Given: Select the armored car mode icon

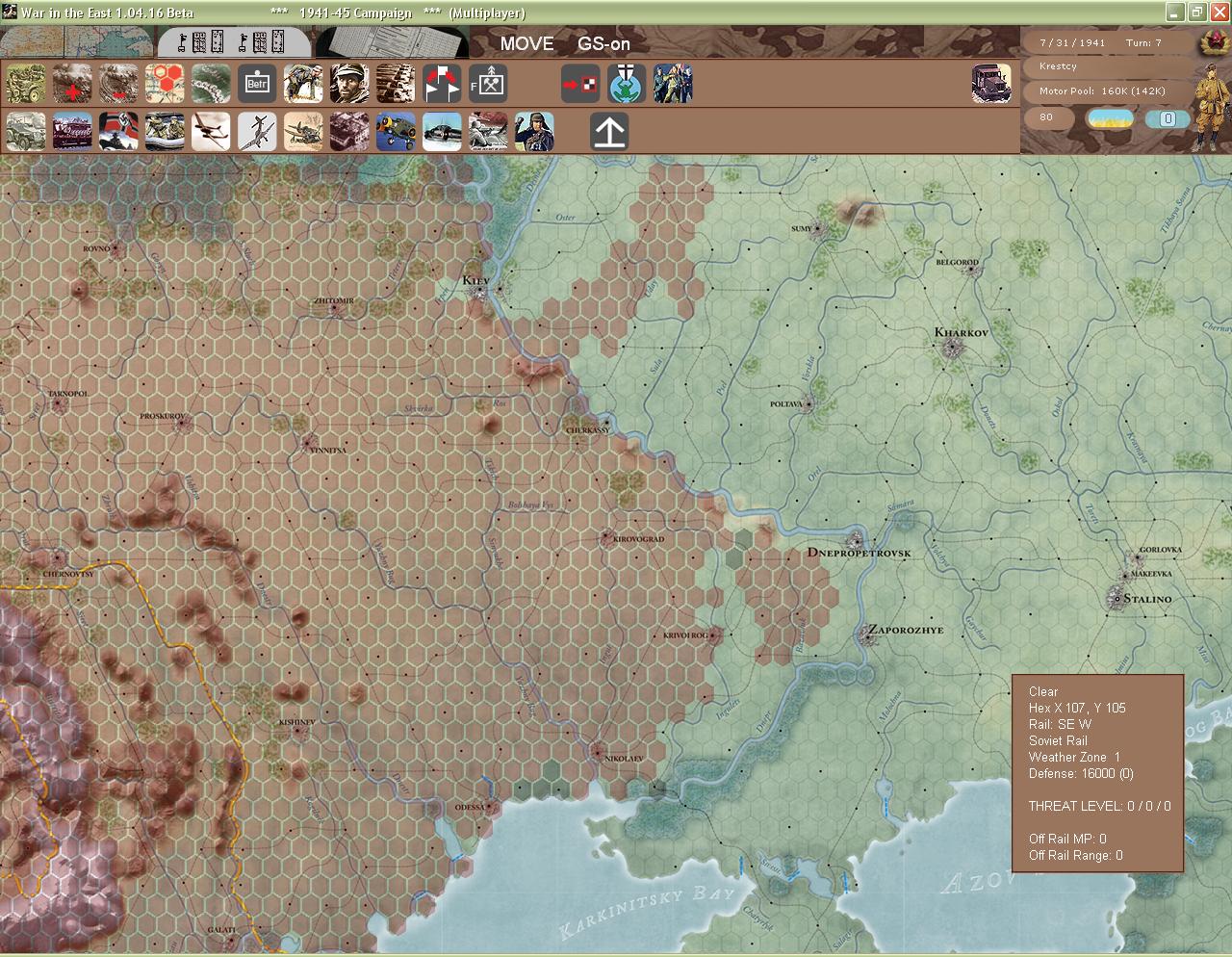Looking at the screenshot, I should coord(26,132).
